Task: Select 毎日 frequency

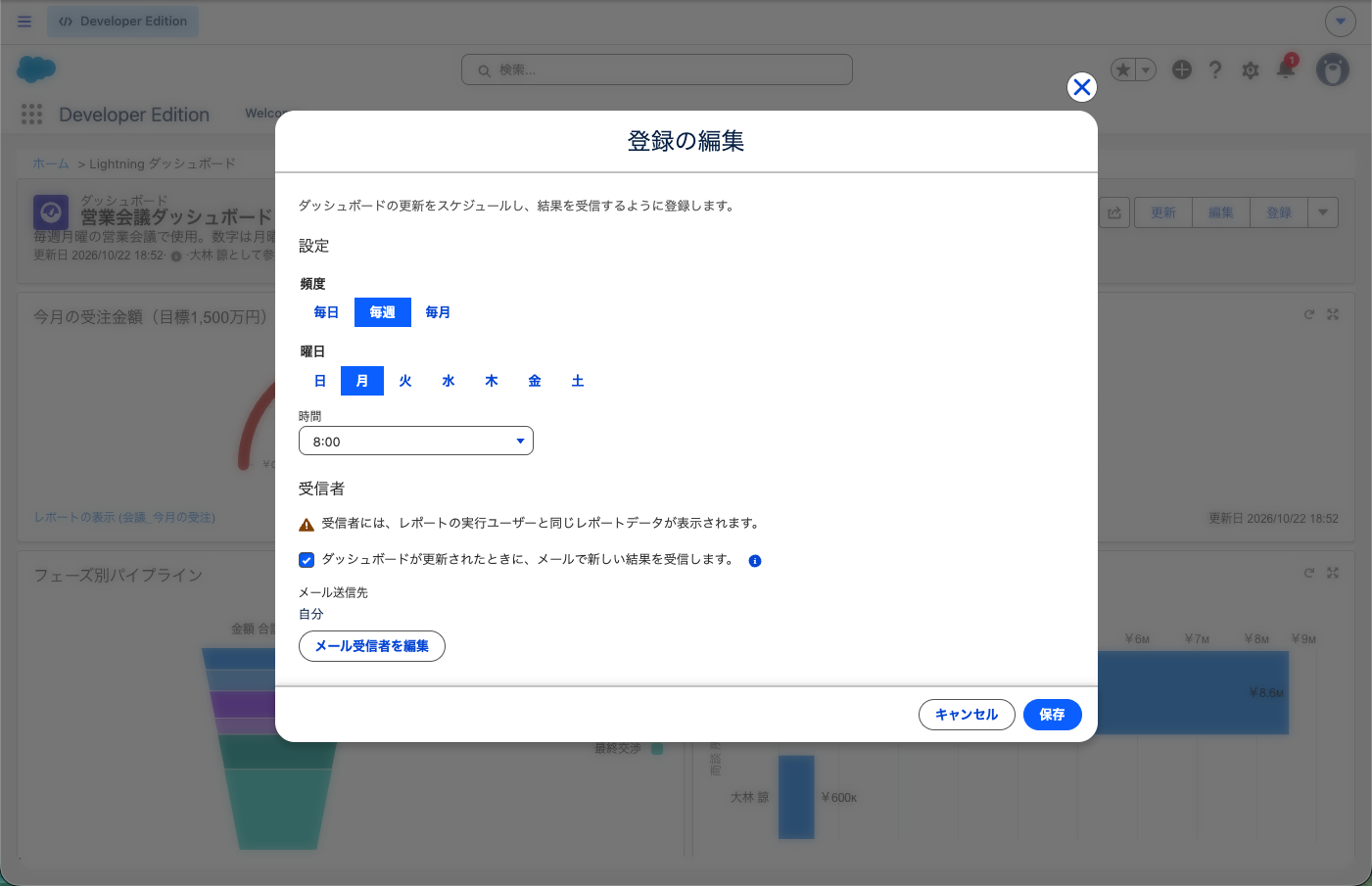Action: 326,312
